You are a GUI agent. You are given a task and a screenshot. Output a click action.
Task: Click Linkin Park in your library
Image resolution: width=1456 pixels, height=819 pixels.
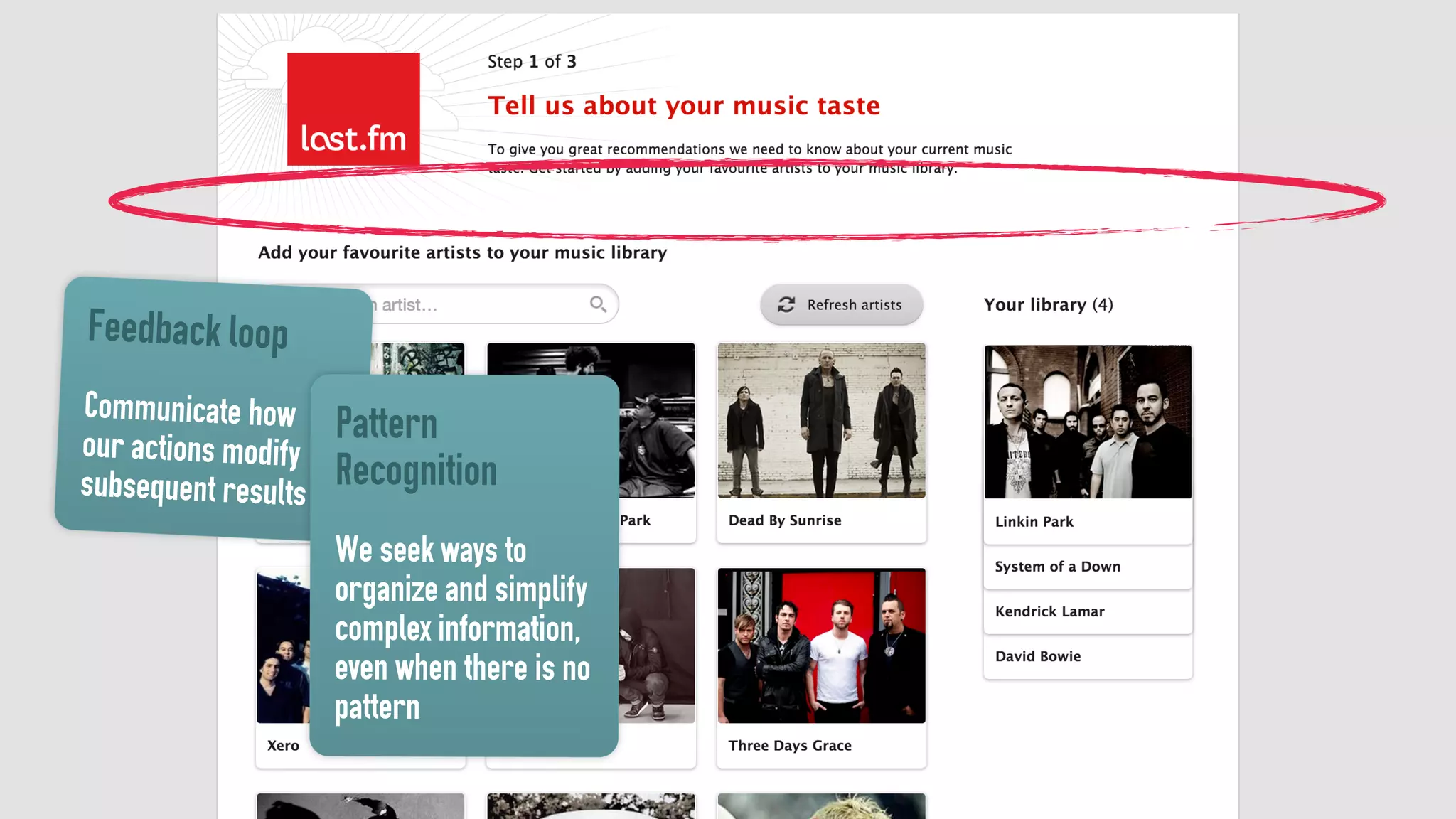pos(1034,522)
